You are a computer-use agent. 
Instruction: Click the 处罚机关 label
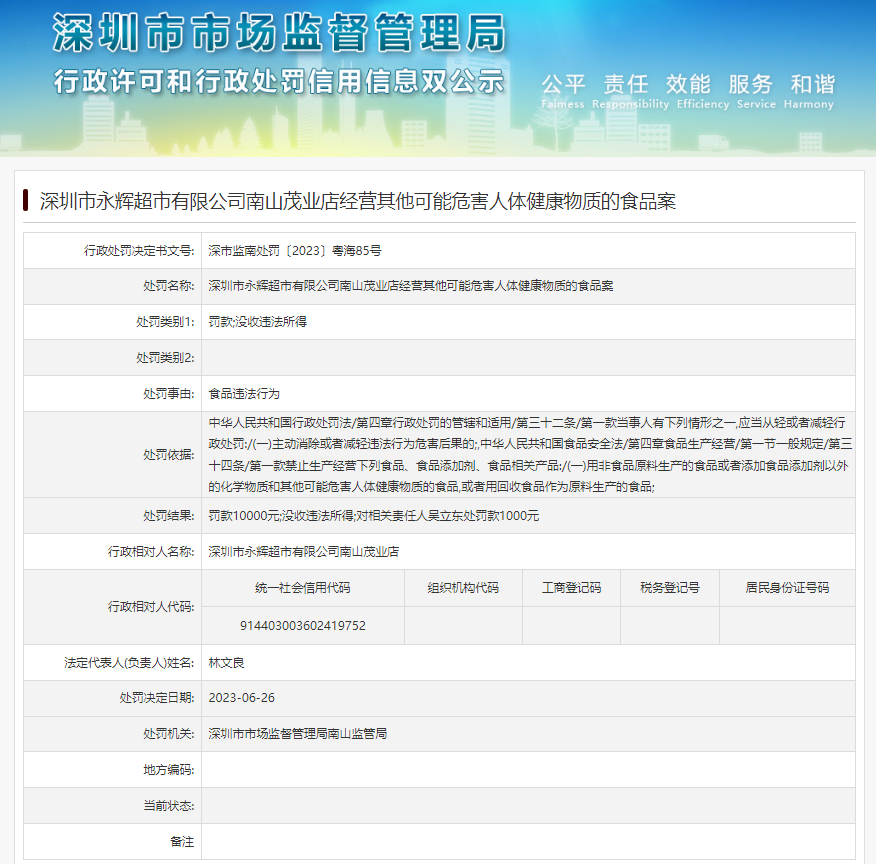(169, 734)
